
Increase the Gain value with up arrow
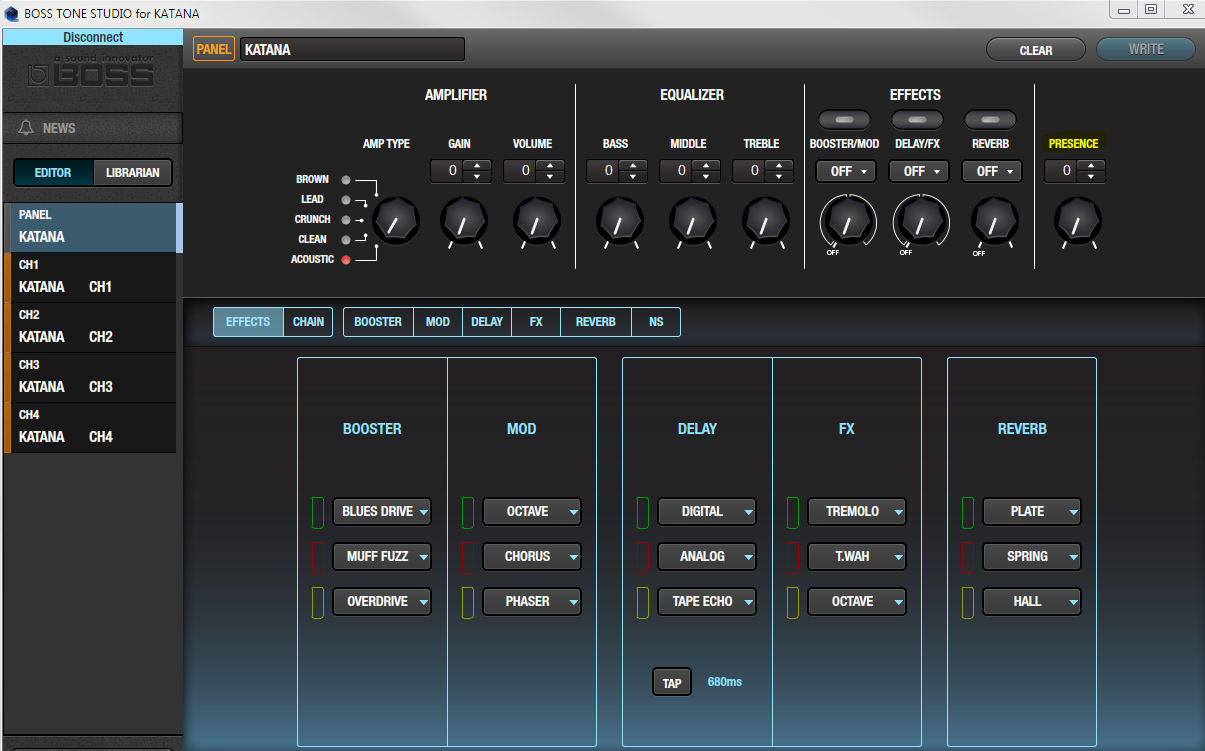pyautogui.click(x=476, y=165)
